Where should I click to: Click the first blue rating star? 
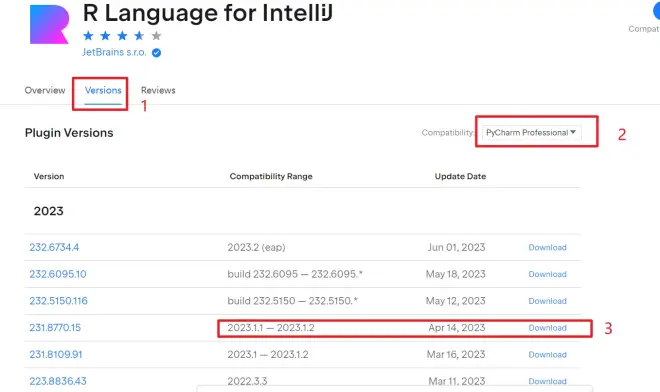pyautogui.click(x=88, y=36)
